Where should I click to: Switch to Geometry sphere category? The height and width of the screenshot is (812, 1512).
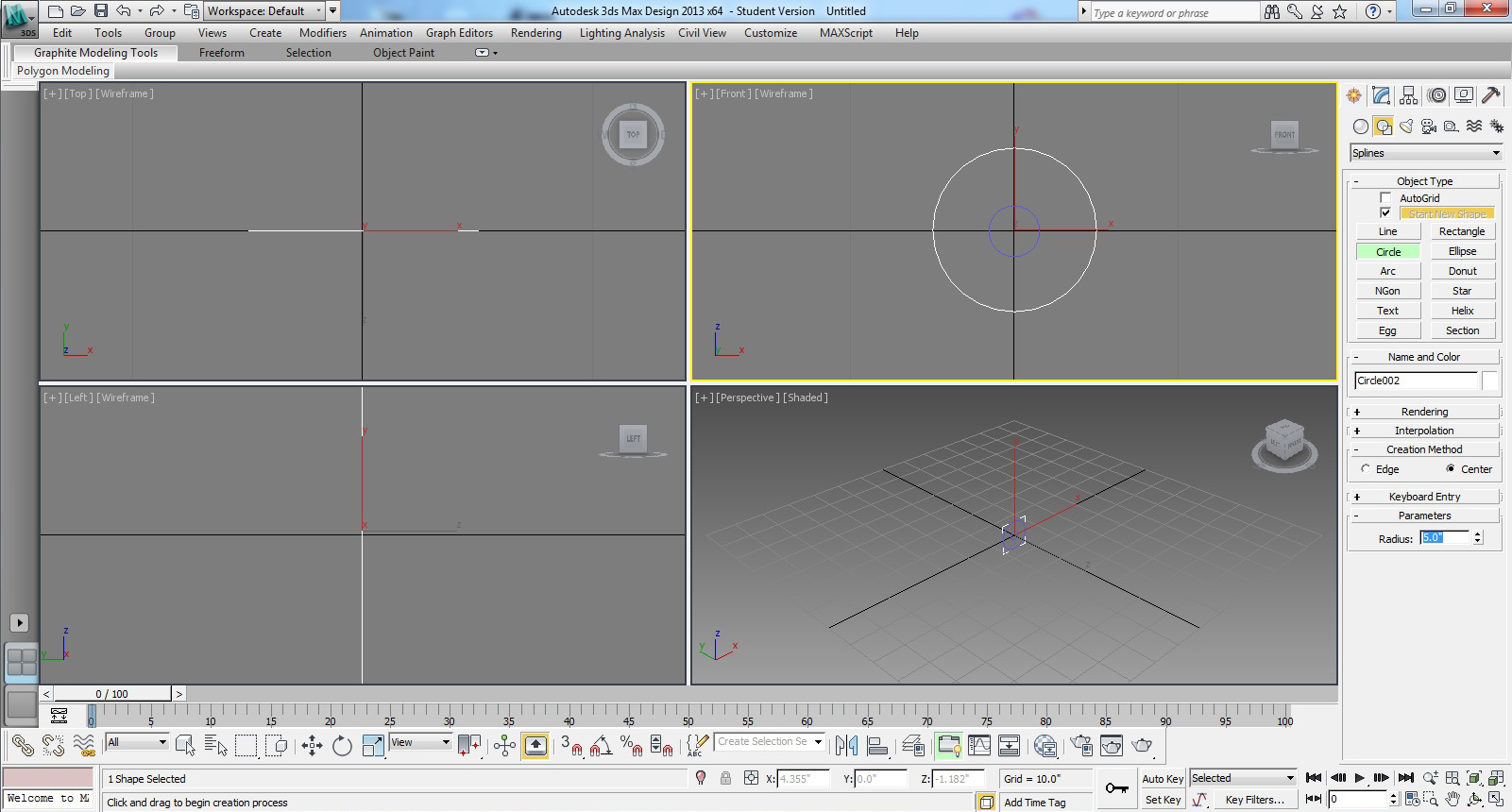pyautogui.click(x=1360, y=127)
